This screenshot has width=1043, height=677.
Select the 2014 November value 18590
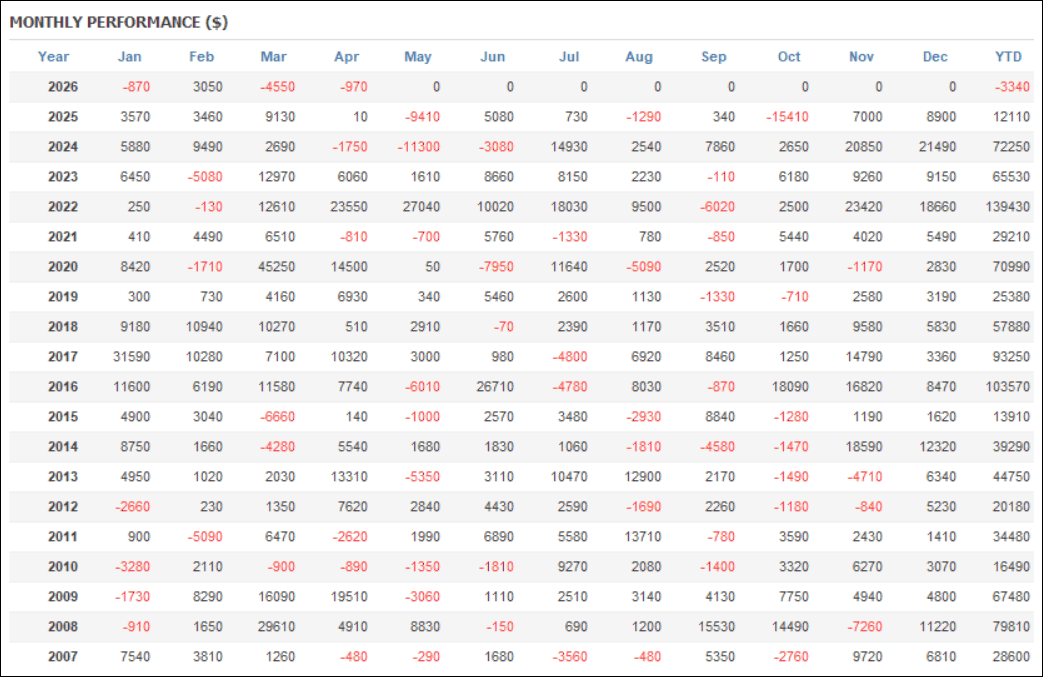tap(864, 446)
